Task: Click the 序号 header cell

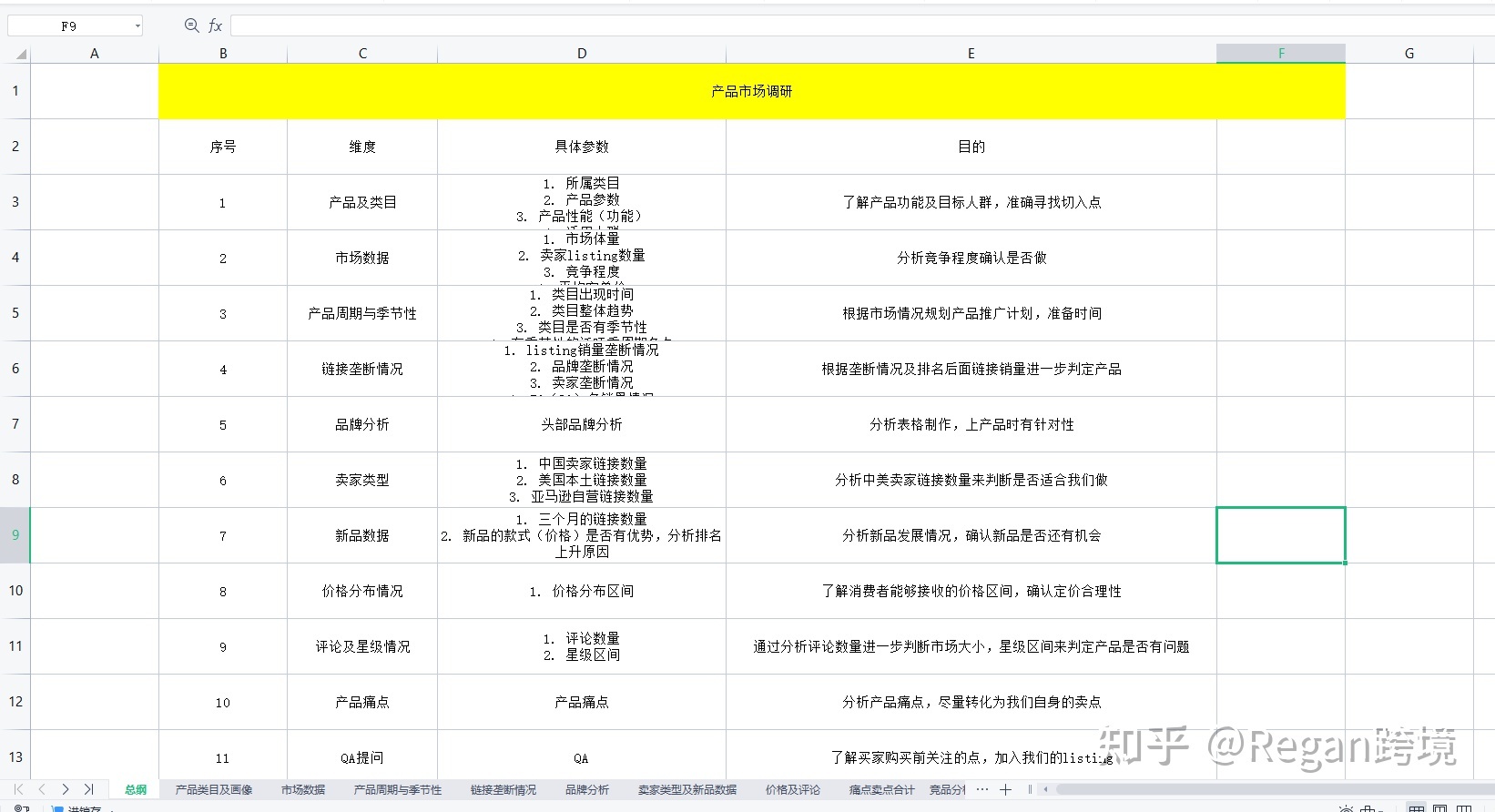Action: pyautogui.click(x=223, y=147)
